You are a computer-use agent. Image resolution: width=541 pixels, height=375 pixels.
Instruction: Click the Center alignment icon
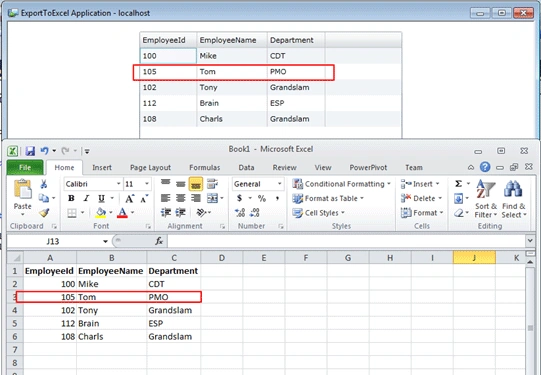pyautogui.click(x=181, y=198)
